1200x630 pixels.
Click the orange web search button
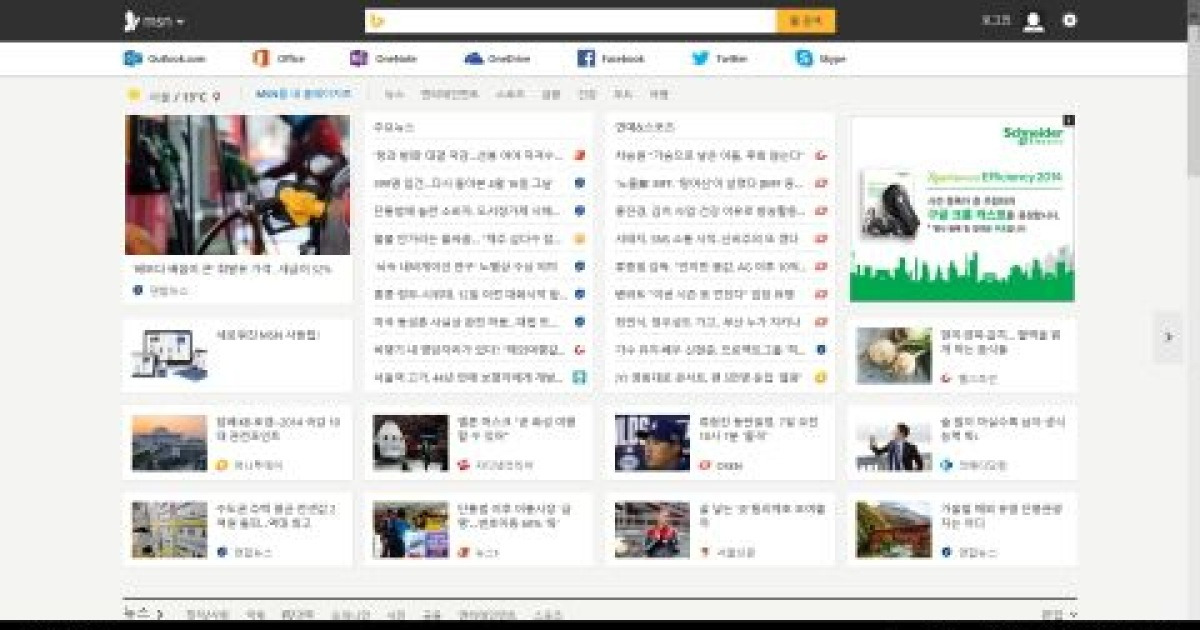[x=806, y=21]
